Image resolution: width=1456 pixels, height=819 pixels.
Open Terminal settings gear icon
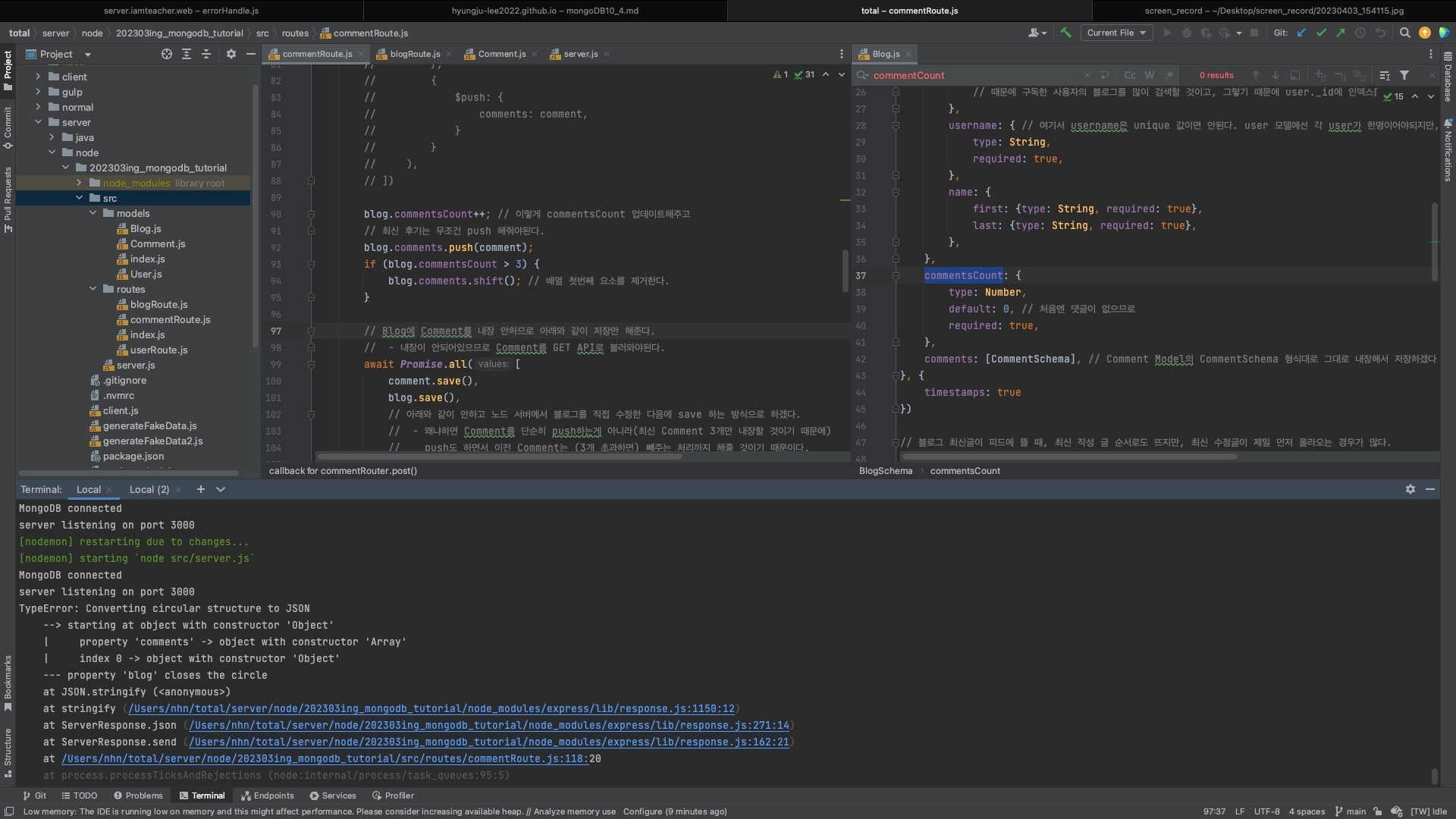point(1410,489)
